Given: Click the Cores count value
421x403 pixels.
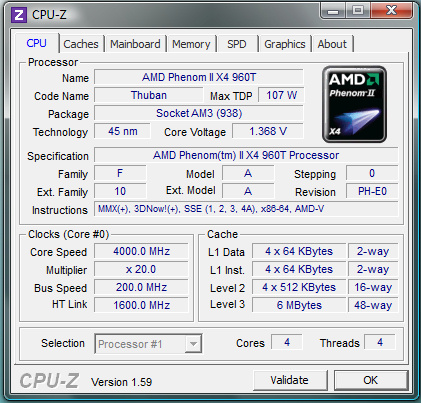Looking at the screenshot, I should (x=287, y=342).
